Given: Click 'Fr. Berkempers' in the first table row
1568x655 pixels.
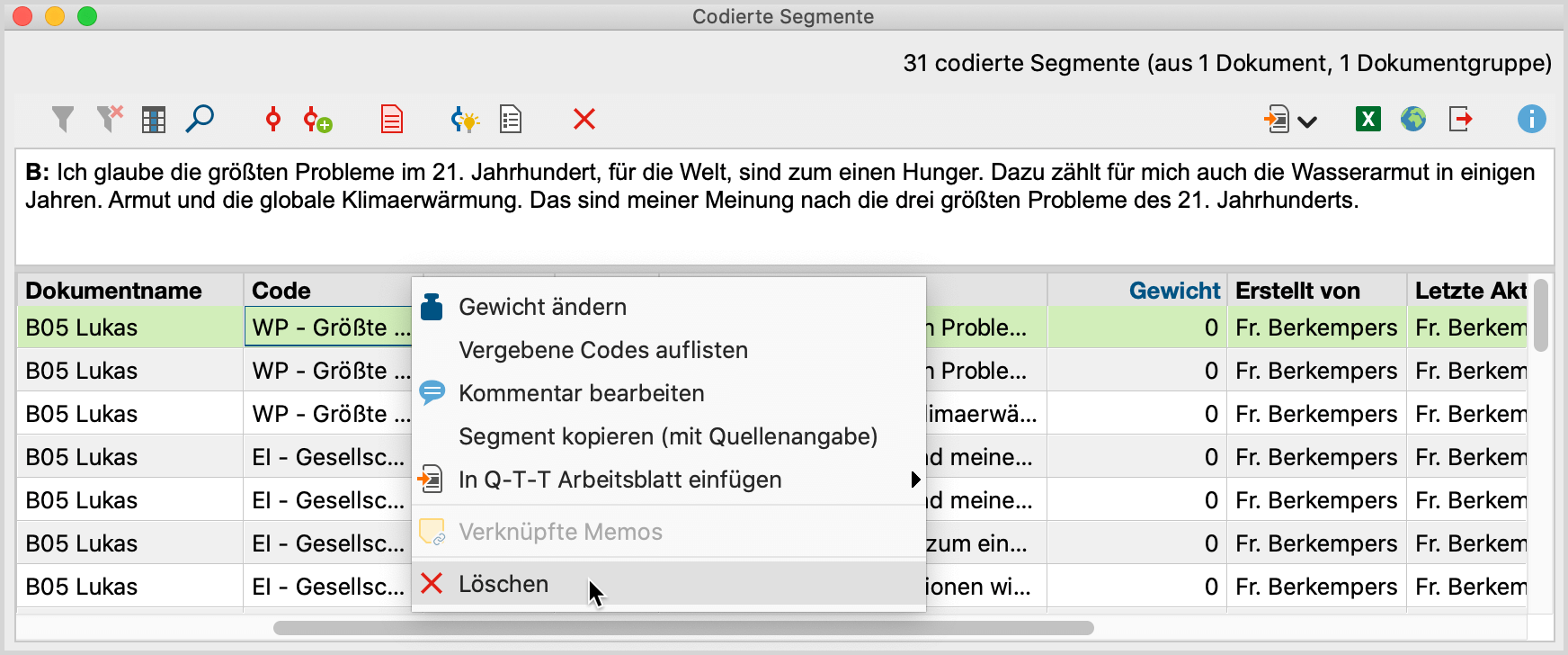Looking at the screenshot, I should 1316,327.
